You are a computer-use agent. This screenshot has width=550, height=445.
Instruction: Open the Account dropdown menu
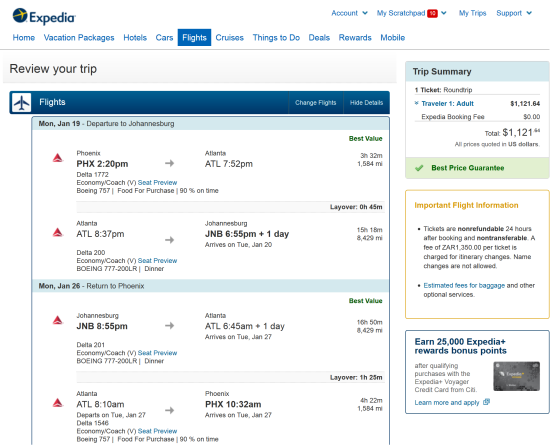point(349,13)
